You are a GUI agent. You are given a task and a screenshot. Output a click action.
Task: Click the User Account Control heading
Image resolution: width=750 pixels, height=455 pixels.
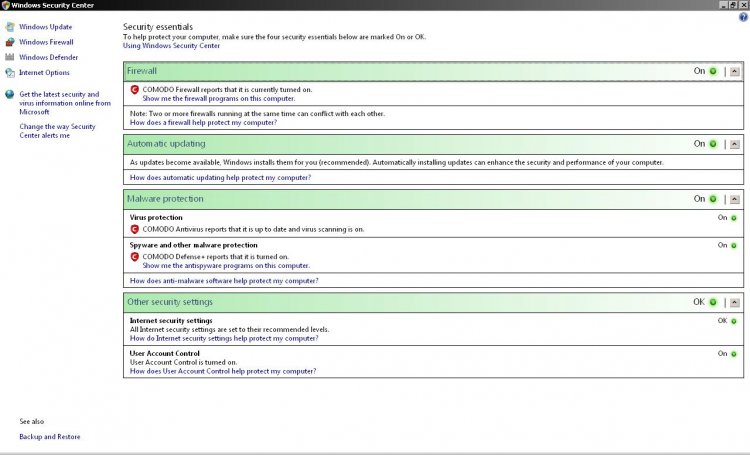tap(165, 354)
